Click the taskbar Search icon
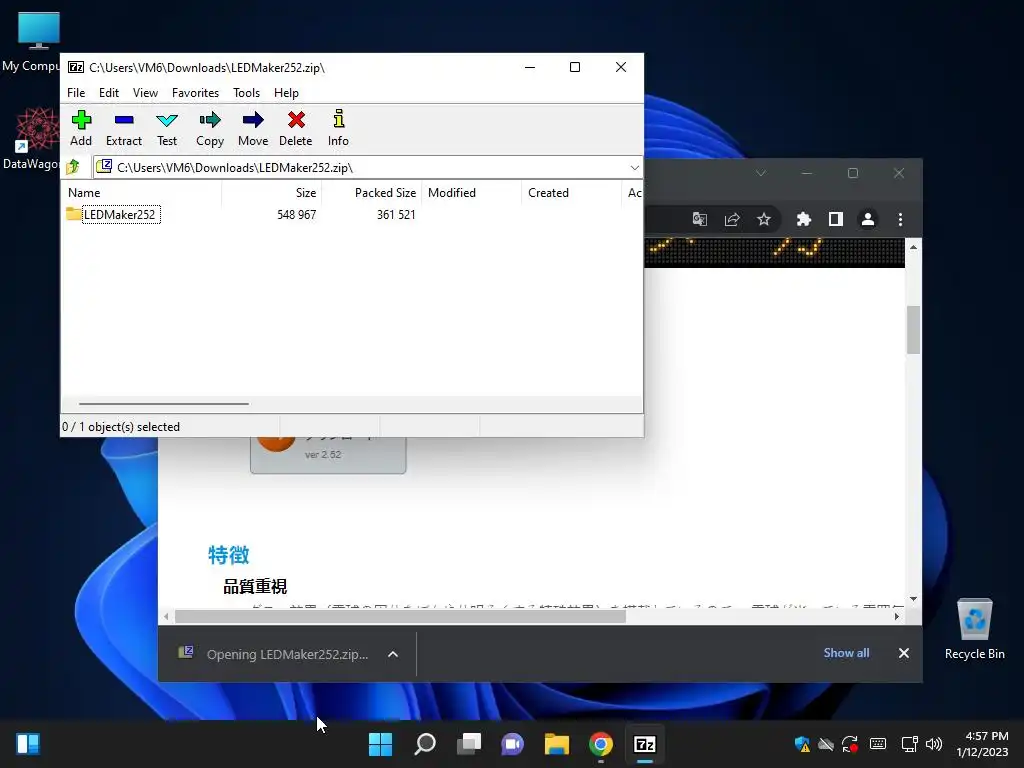Screen dimensions: 1024x768 (424, 744)
